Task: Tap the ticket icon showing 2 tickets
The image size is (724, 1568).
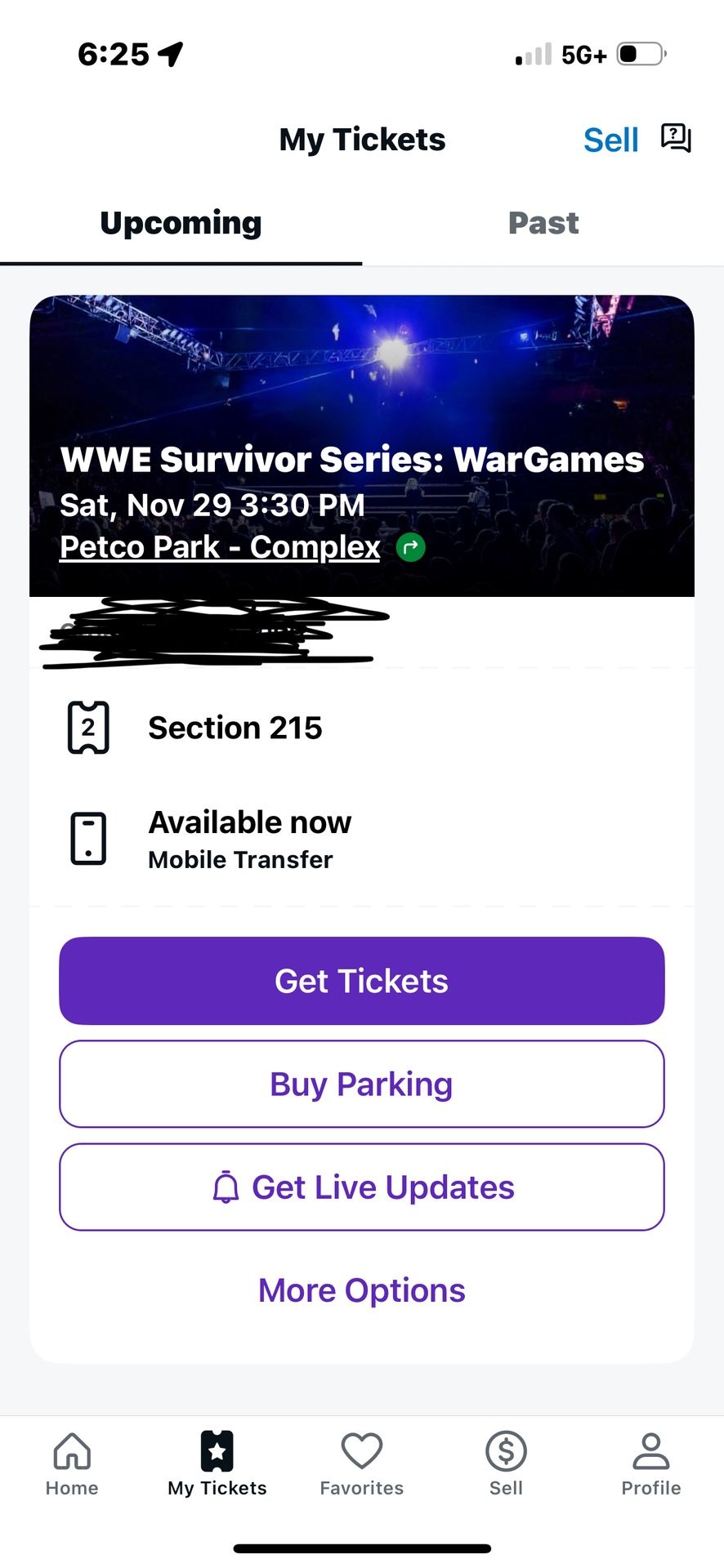Action: pos(88,727)
